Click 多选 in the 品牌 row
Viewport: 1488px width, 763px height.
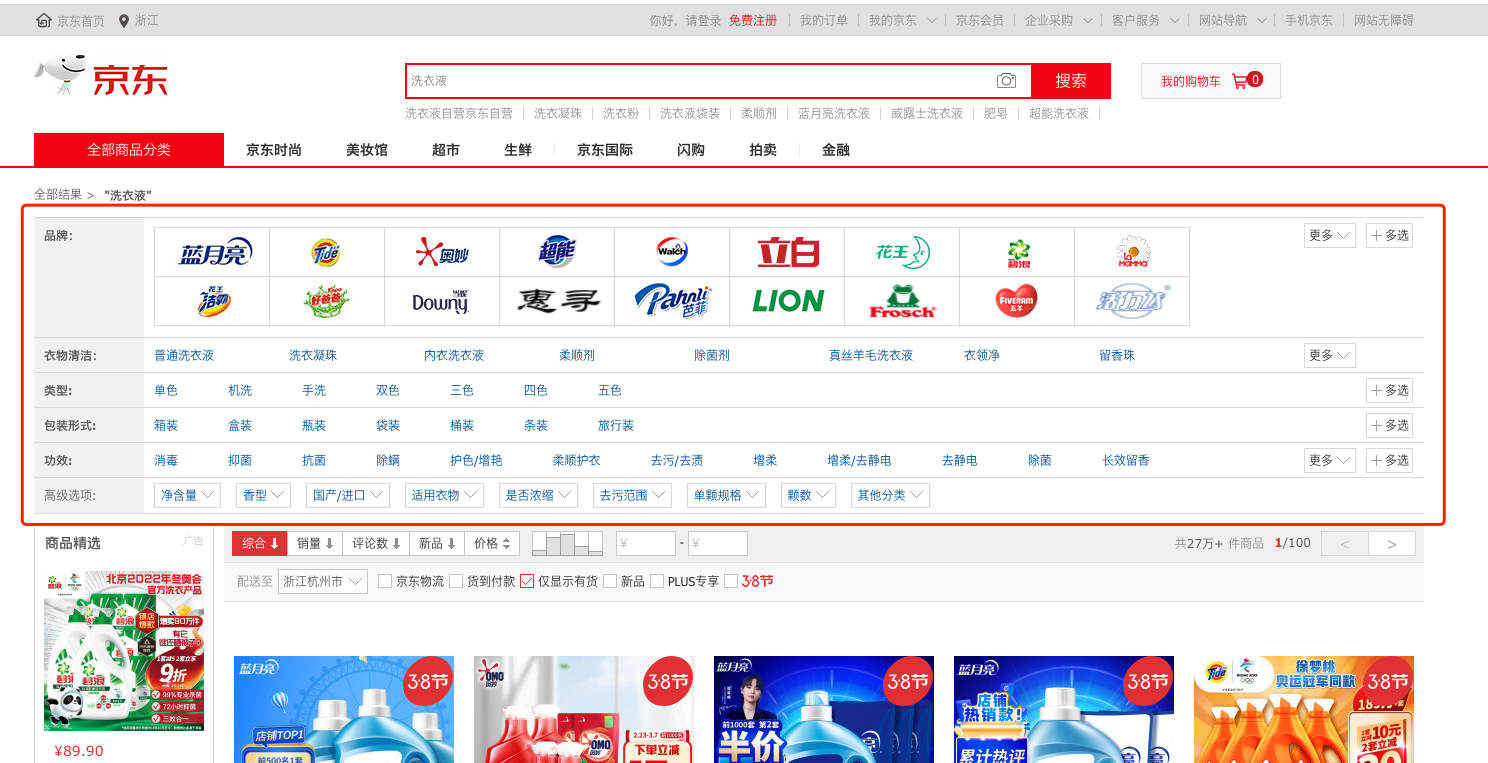tap(1389, 235)
